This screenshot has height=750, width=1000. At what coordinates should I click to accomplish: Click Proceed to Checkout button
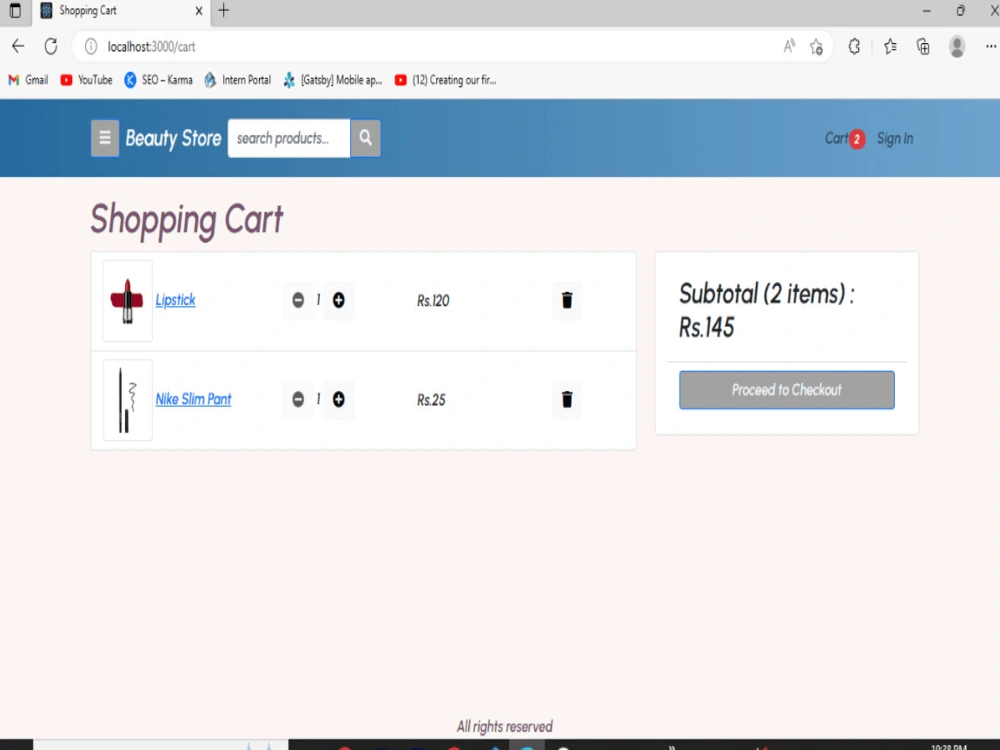(x=786, y=390)
